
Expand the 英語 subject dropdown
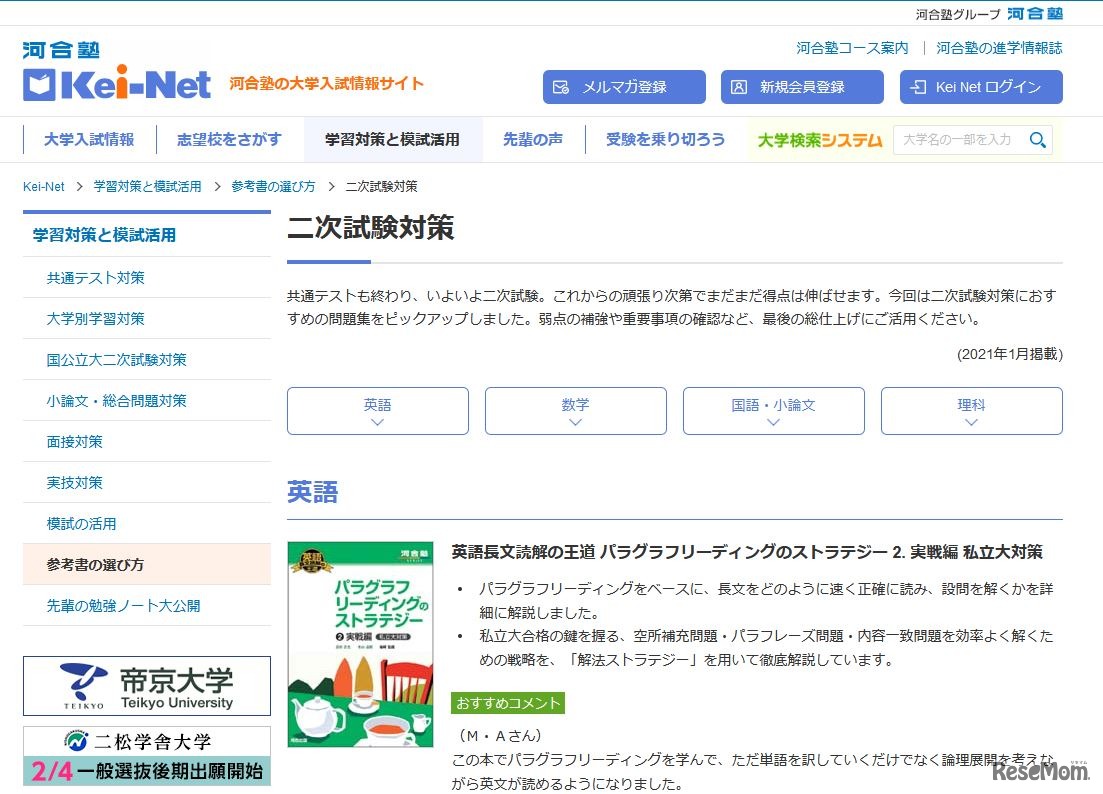tap(377, 410)
